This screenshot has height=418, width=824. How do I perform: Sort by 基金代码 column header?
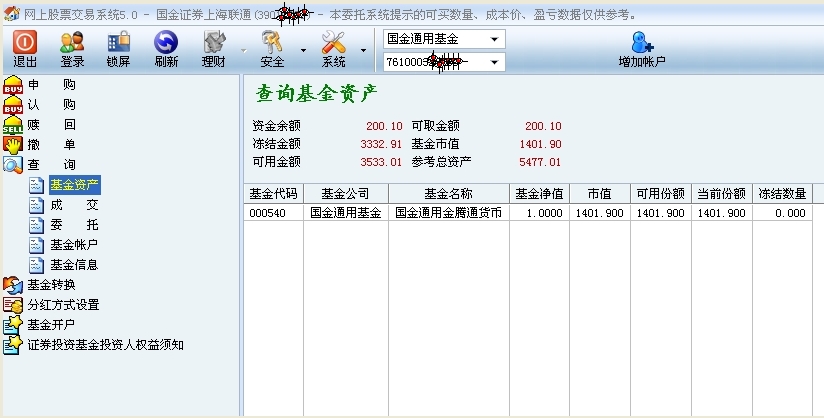(x=274, y=194)
